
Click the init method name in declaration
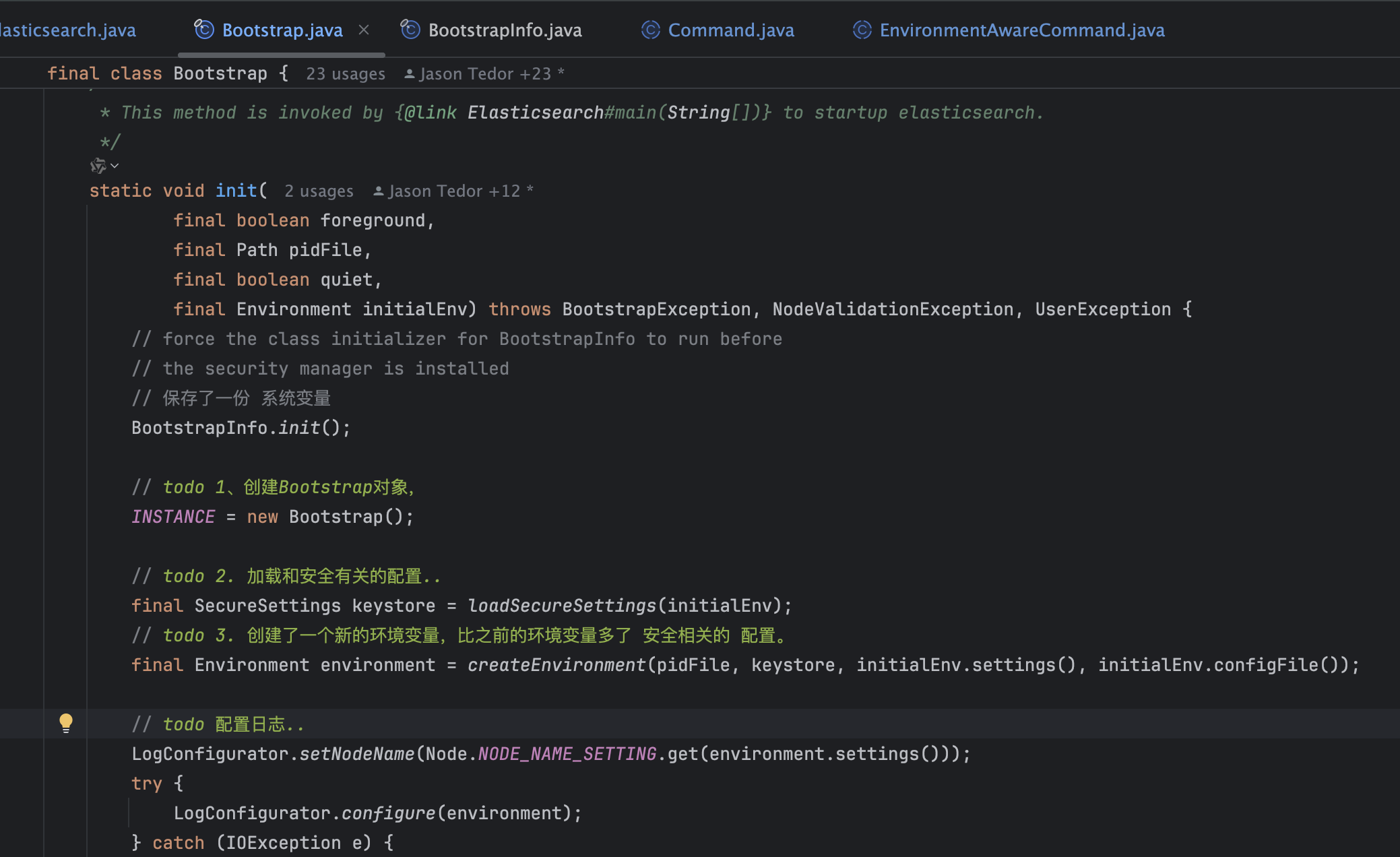point(236,191)
